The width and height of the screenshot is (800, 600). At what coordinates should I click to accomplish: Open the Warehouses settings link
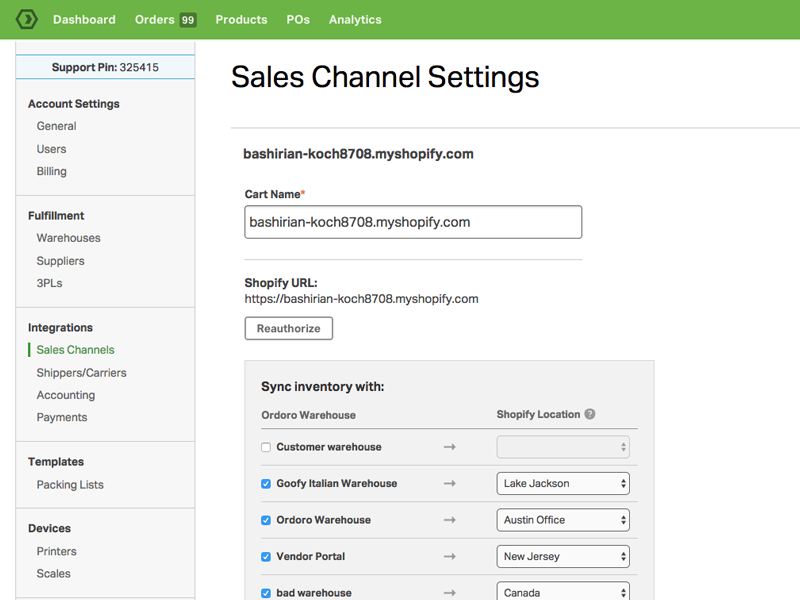(68, 238)
